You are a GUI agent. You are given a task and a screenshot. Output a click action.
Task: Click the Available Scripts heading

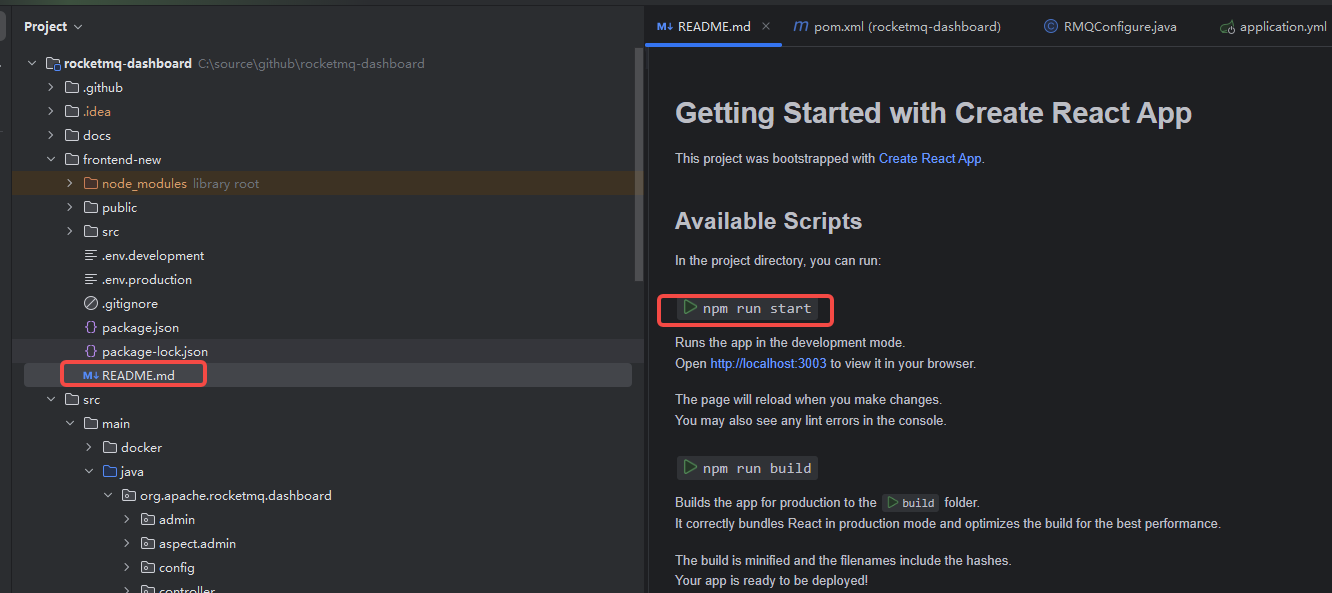pyautogui.click(x=768, y=221)
